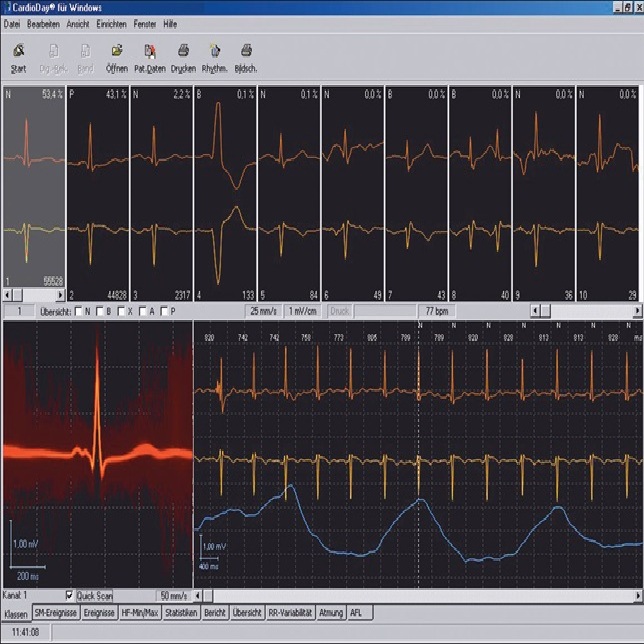The image size is (644, 644).
Task: Click the disabled Druck button
Action: coord(340,311)
